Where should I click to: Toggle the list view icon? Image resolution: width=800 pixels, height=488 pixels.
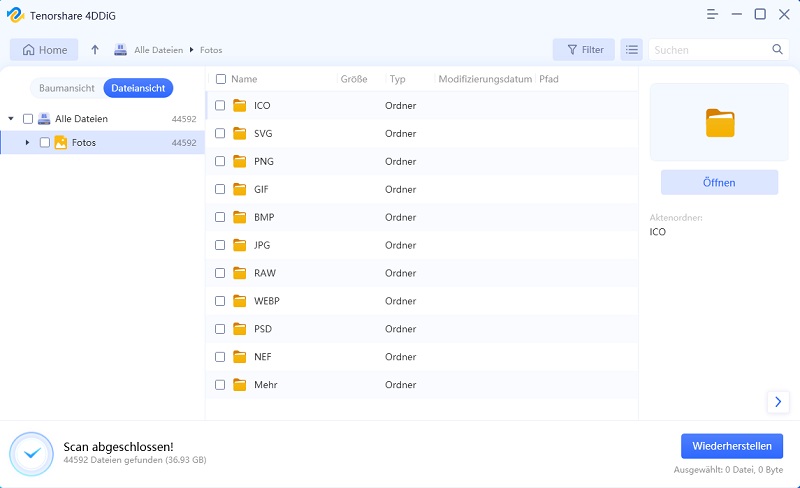(x=631, y=49)
